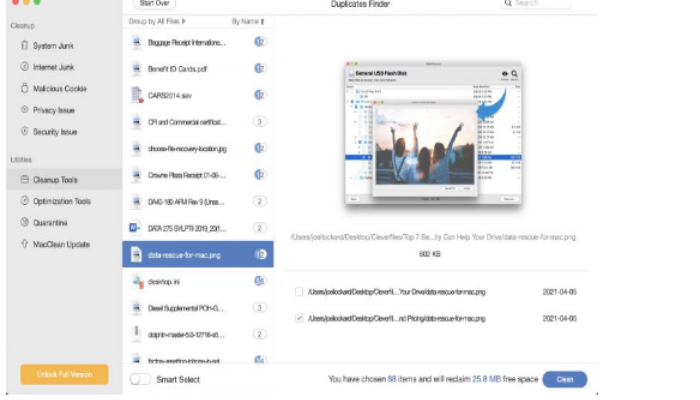The width and height of the screenshot is (700, 400).
Task: Click count badge on choose-file-recovery-location.jpg row
Action: [260, 148]
